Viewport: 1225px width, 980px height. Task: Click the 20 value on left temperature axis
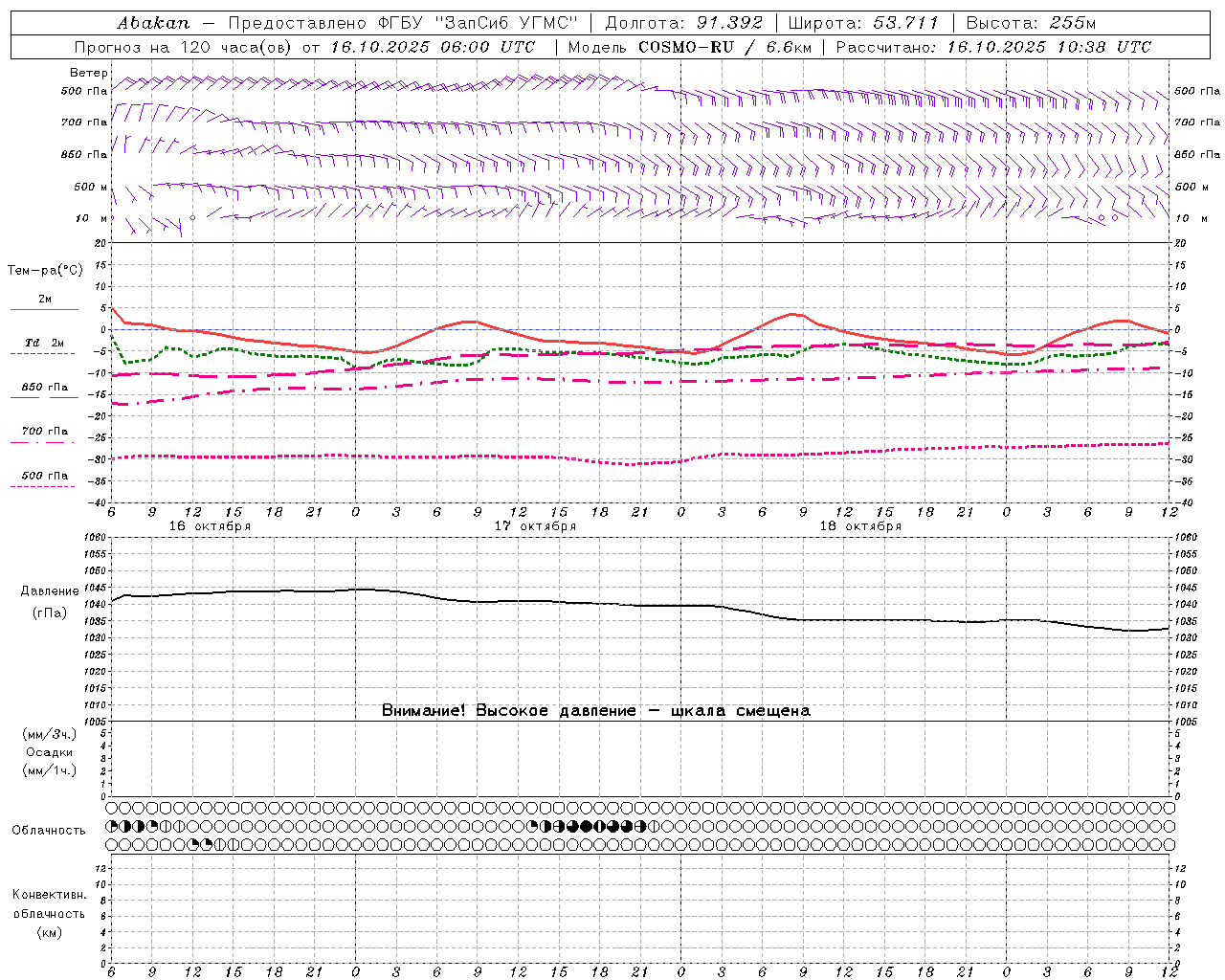coord(101,243)
